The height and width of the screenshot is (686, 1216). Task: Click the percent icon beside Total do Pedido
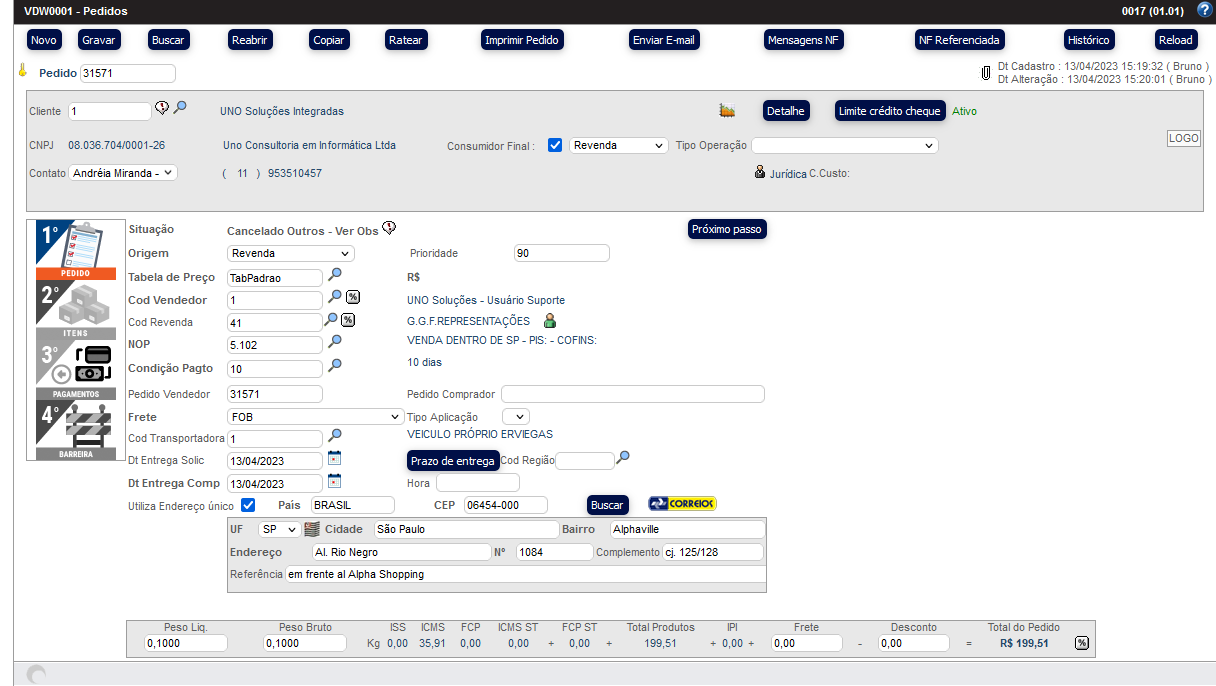[1082, 643]
